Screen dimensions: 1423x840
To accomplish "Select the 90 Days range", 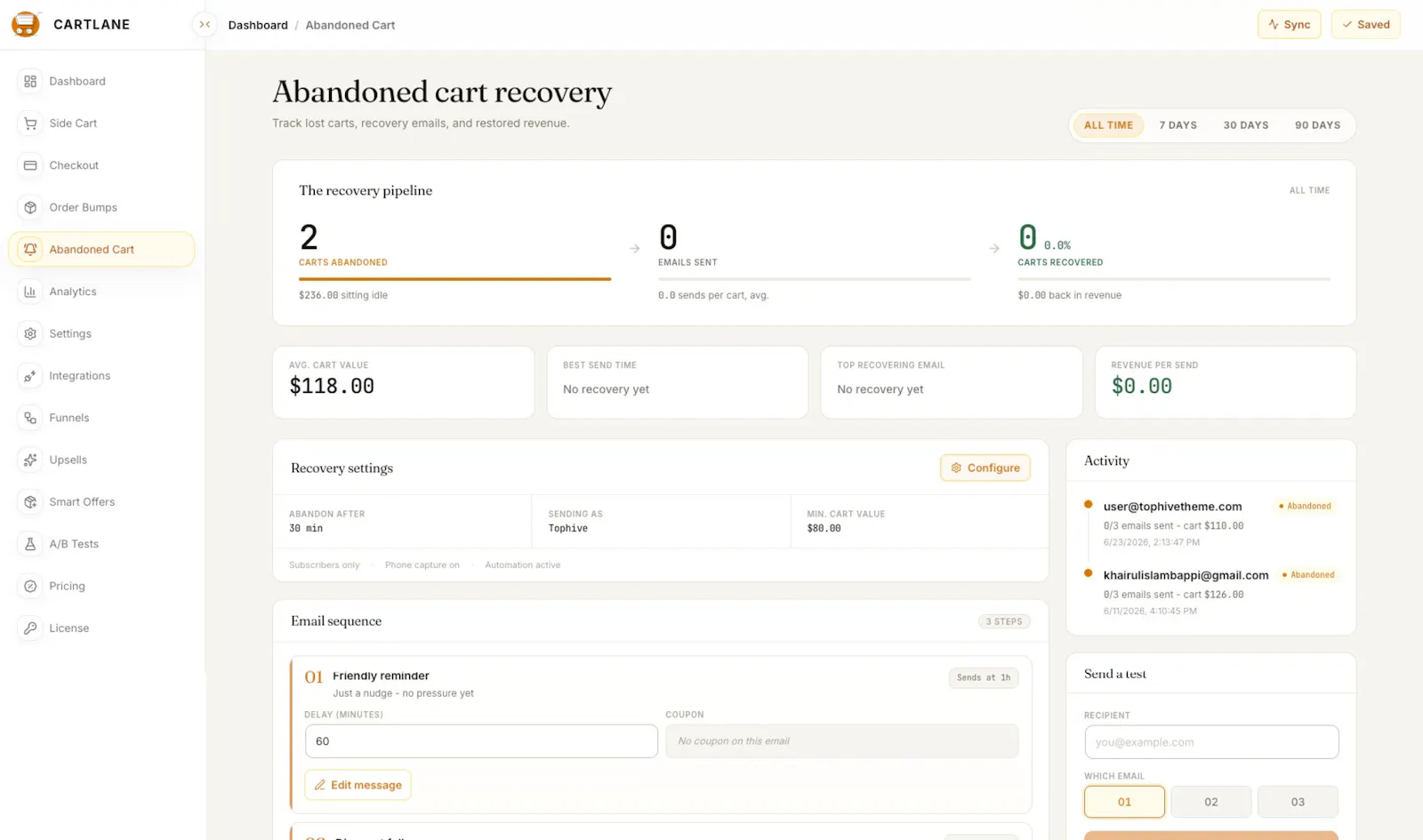I will click(x=1317, y=125).
